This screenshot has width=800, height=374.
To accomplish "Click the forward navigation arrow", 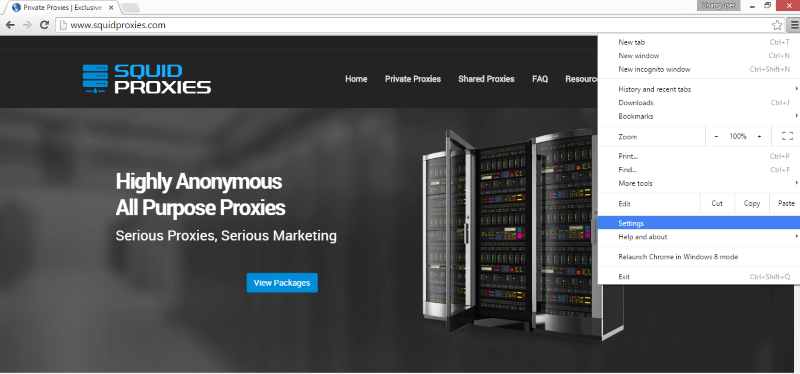I will [27, 24].
